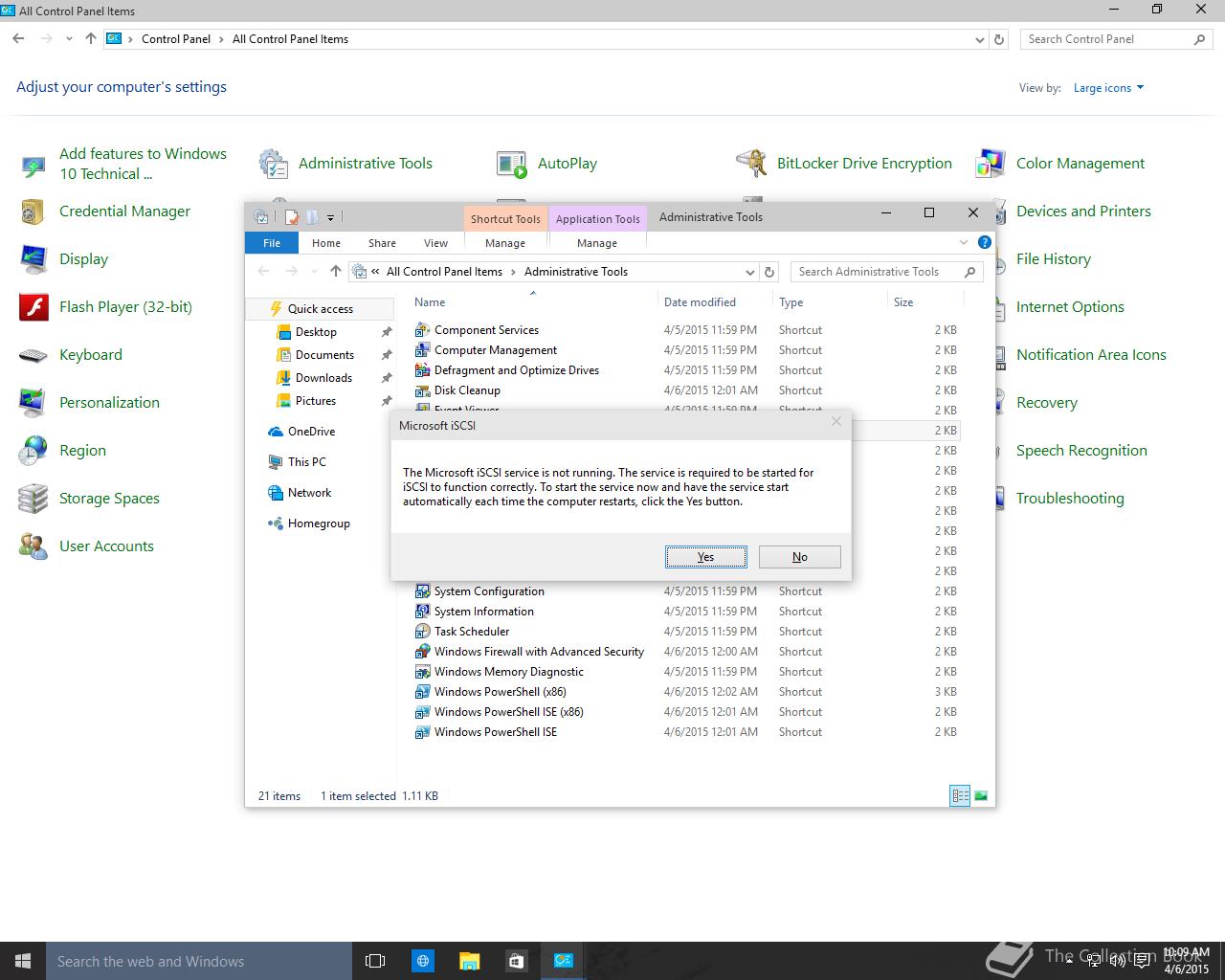1225x980 pixels.
Task: Open the User Accounts icon
Action: click(x=33, y=546)
